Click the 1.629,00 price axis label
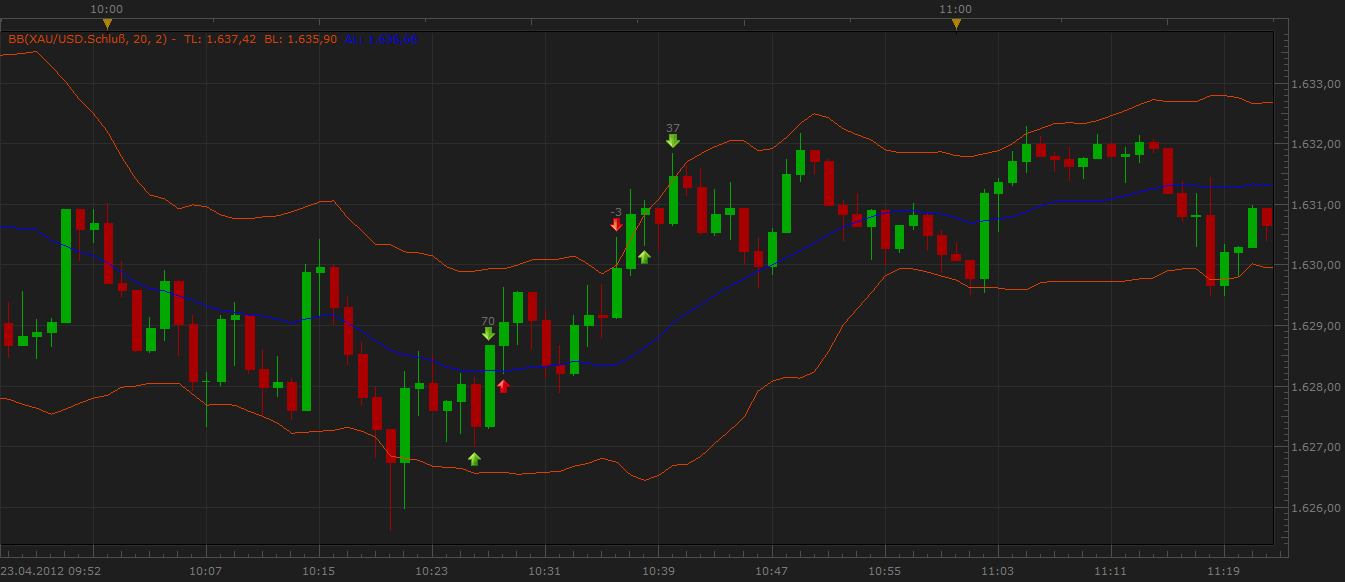 point(1316,326)
